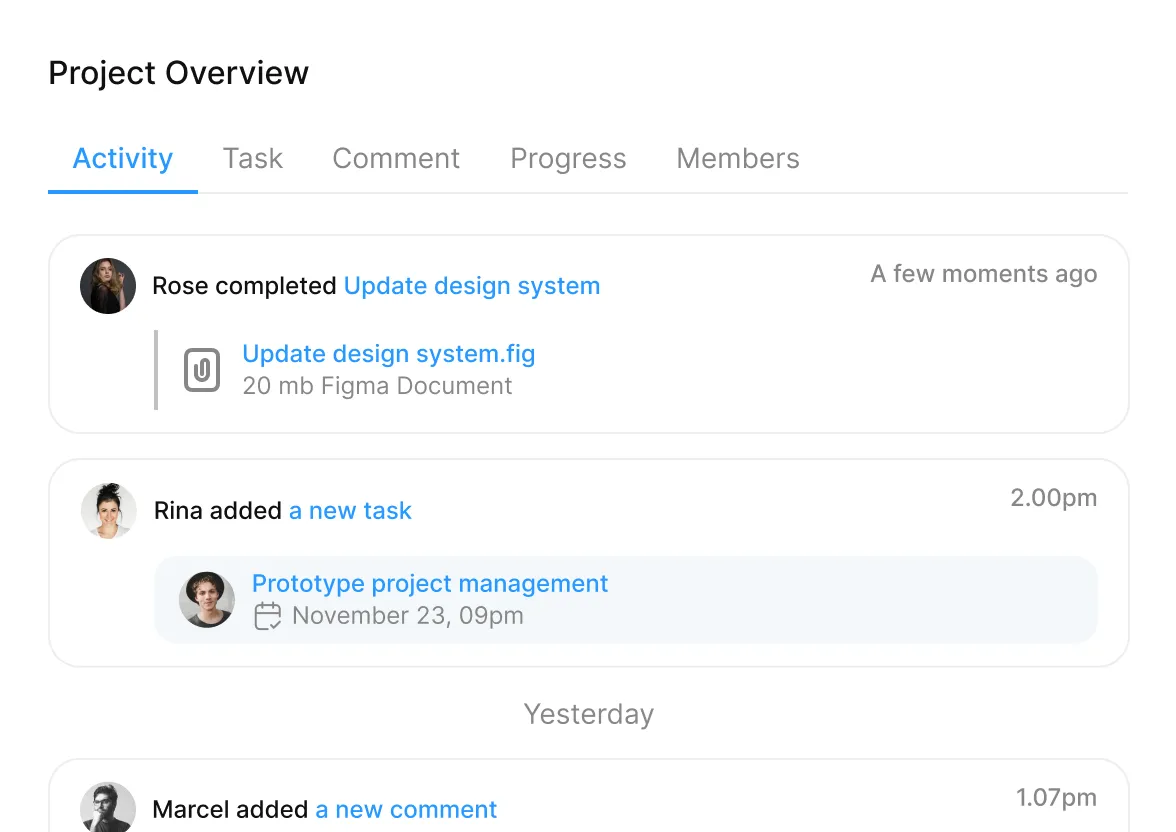
Task: Click the "a new comment" link
Action: [406, 809]
